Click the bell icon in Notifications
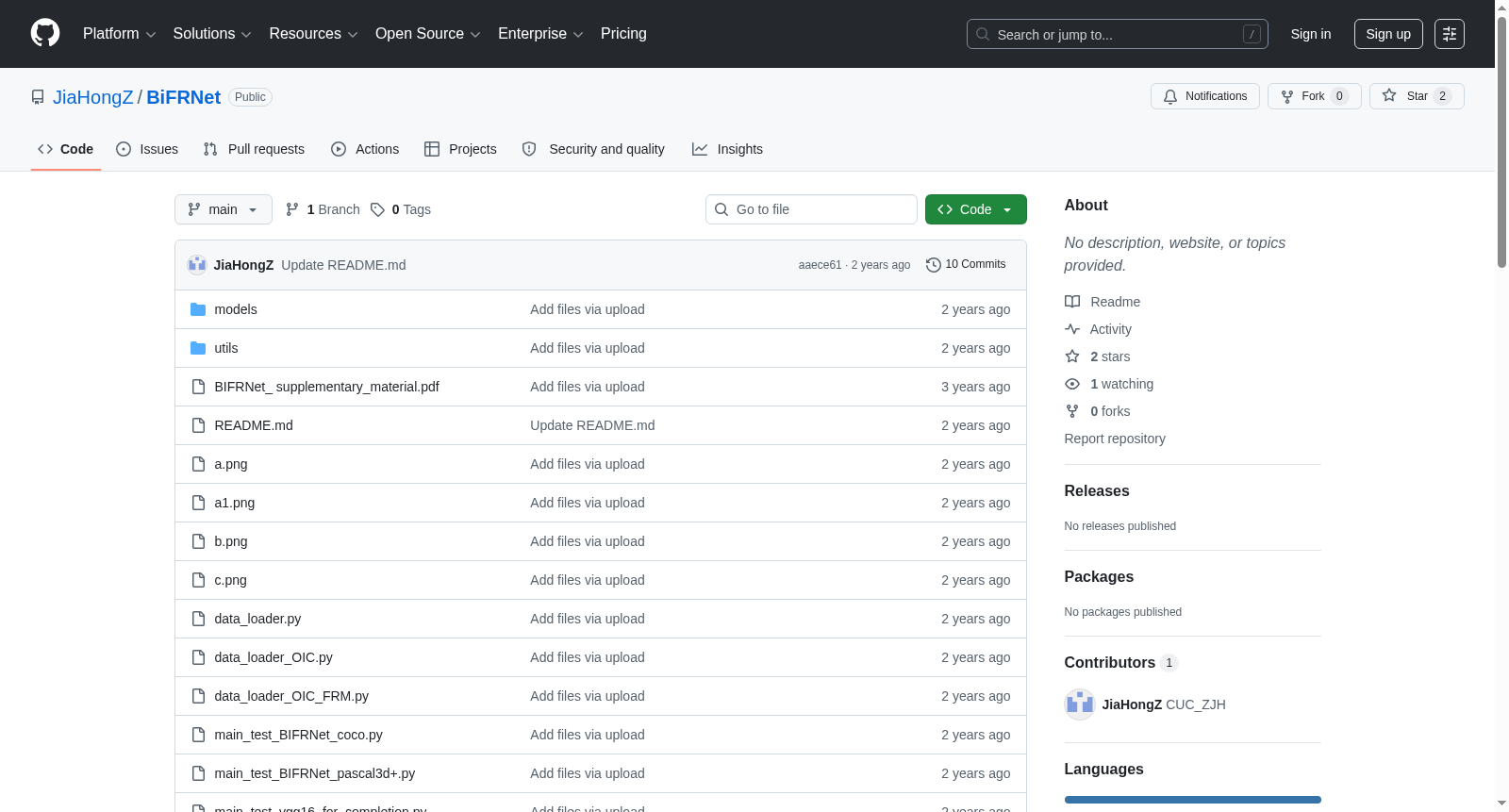The height and width of the screenshot is (812, 1509). [x=1170, y=96]
